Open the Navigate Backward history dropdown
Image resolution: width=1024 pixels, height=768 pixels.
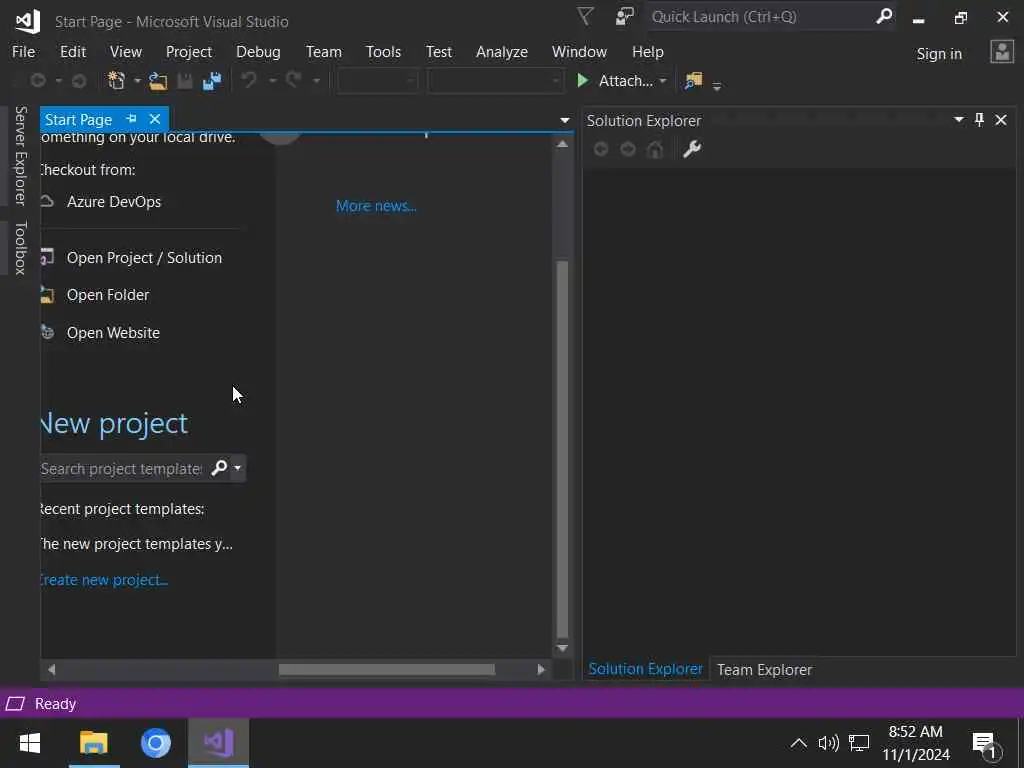(58, 81)
